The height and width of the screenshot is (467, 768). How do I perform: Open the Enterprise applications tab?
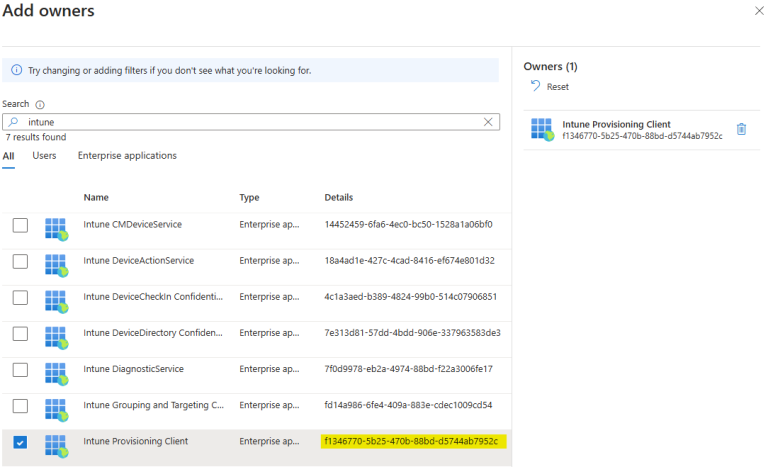coord(127,156)
